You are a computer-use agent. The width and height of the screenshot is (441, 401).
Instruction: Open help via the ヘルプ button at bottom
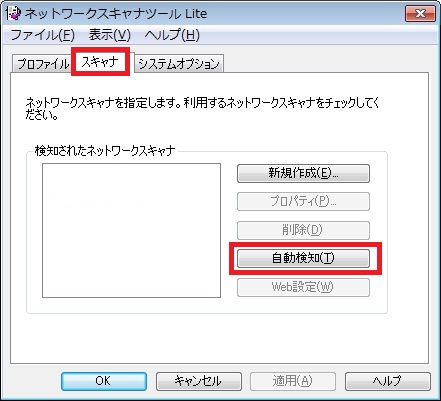pos(388,381)
